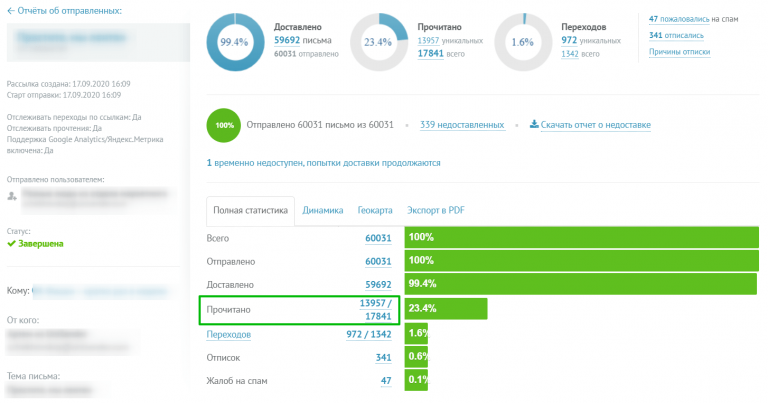Screen dimensions: 768x403
Task: Switch to Геокарта tab
Action: 375,211
